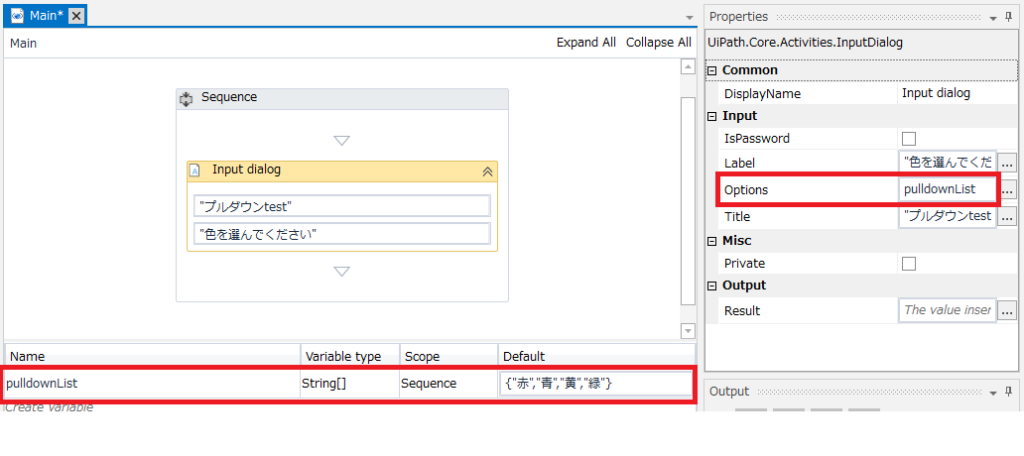Image resolution: width=1024 pixels, height=456 pixels.
Task: Click the Main breadcrumb in designer
Action: click(24, 43)
